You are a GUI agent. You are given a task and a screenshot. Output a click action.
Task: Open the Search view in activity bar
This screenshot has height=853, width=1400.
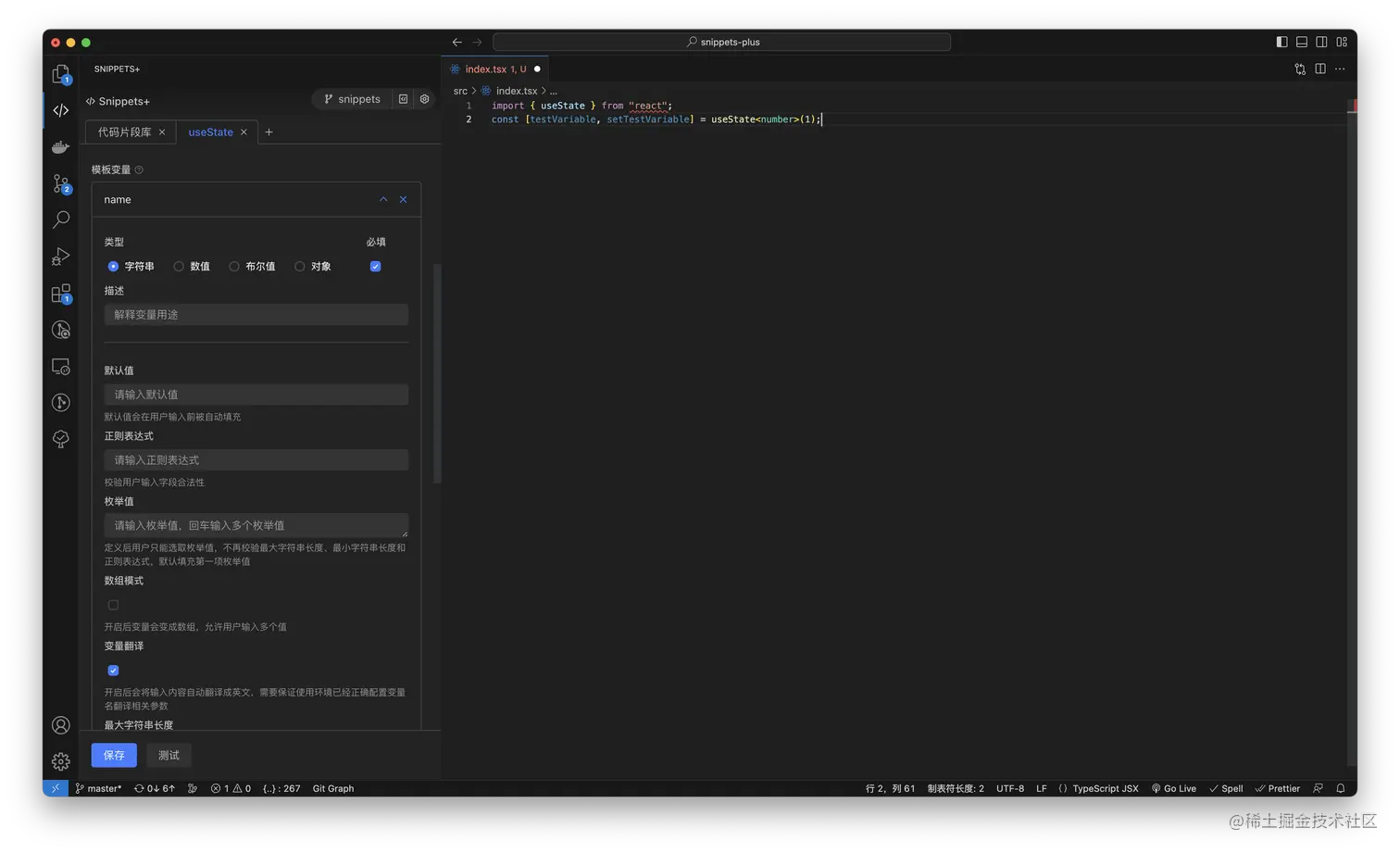[61, 220]
